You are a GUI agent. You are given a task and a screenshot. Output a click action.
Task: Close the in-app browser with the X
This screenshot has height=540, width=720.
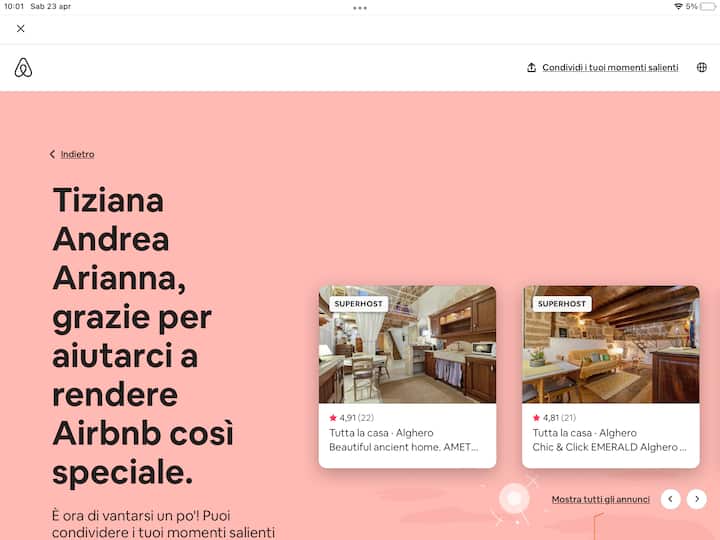tap(21, 28)
